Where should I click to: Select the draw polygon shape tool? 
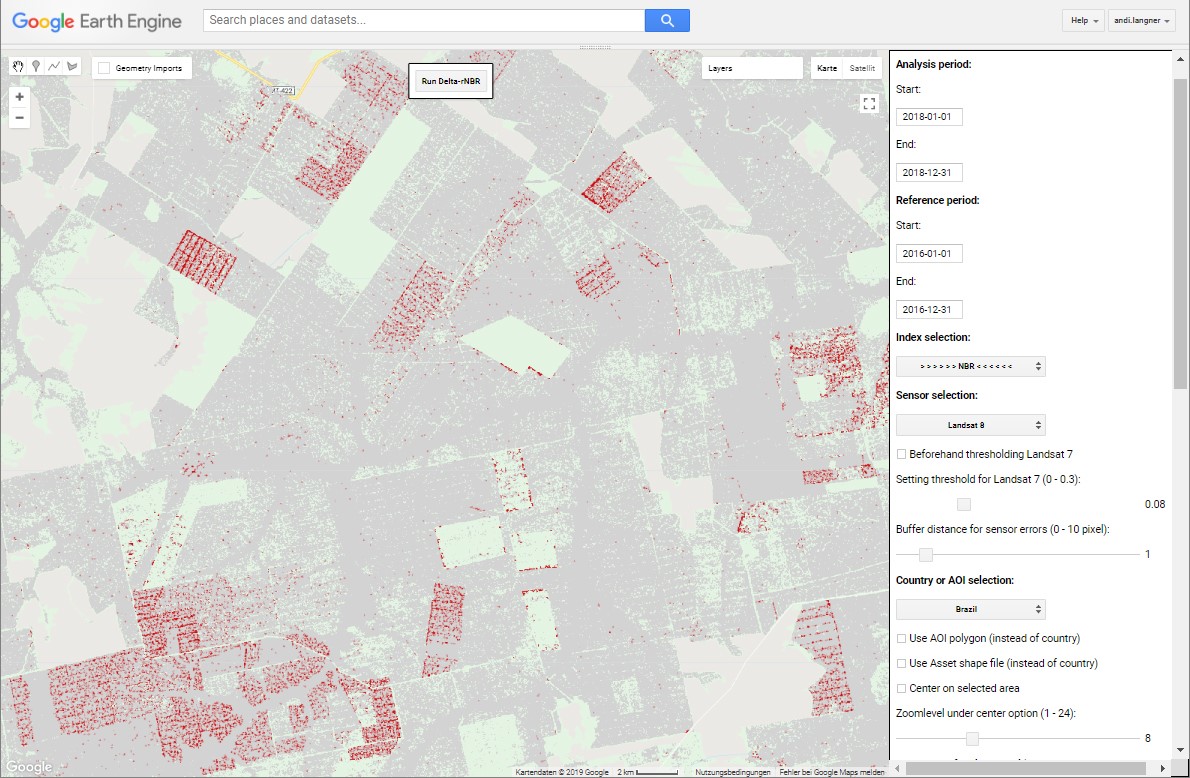[x=72, y=67]
